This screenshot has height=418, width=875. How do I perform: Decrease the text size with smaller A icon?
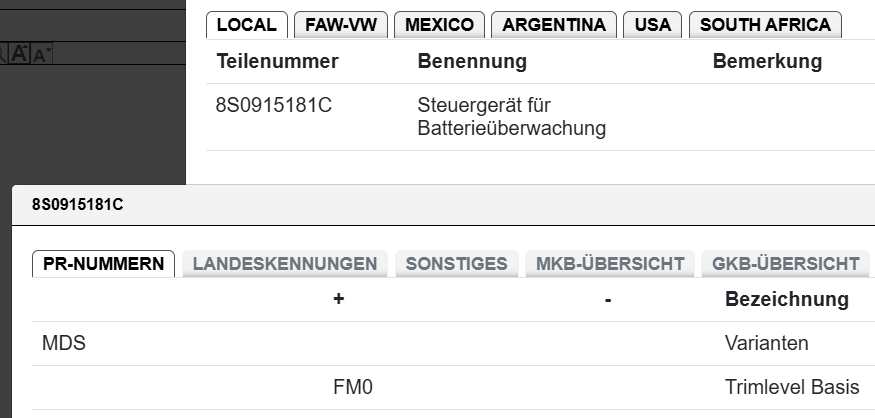point(41,56)
